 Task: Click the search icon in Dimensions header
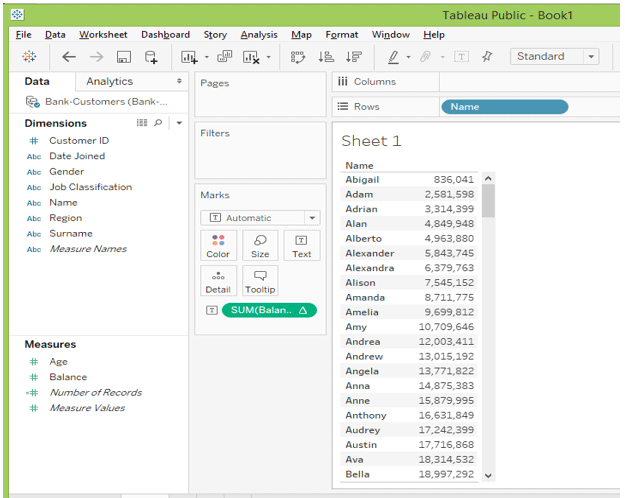point(158,123)
